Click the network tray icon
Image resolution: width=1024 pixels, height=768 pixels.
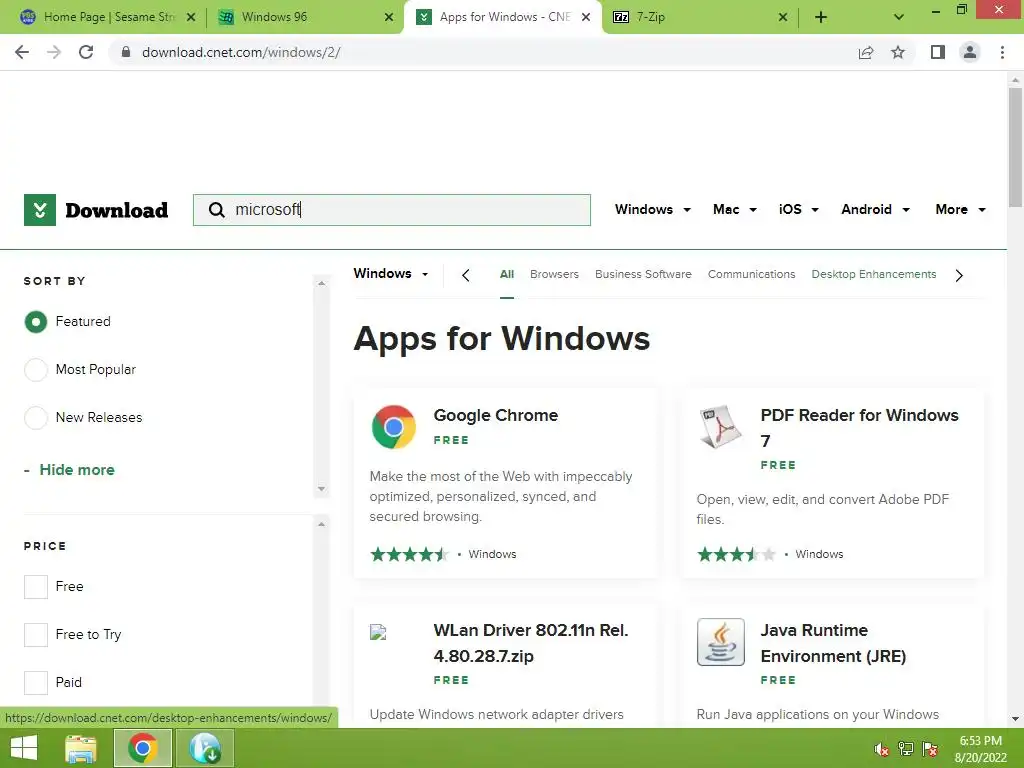pos(906,749)
